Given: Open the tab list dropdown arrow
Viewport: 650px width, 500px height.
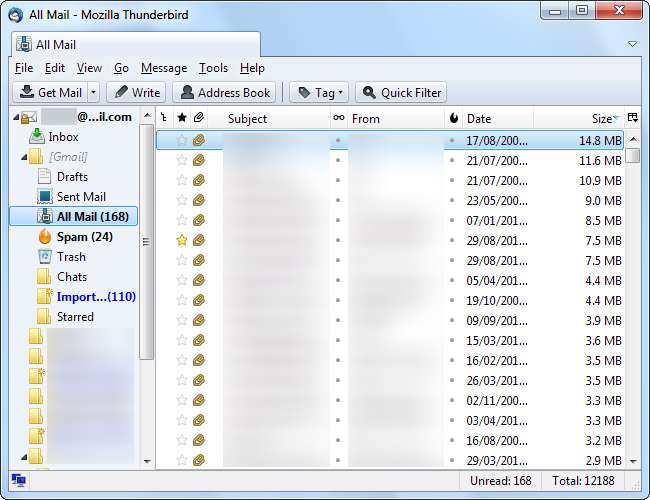Looking at the screenshot, I should tap(632, 44).
